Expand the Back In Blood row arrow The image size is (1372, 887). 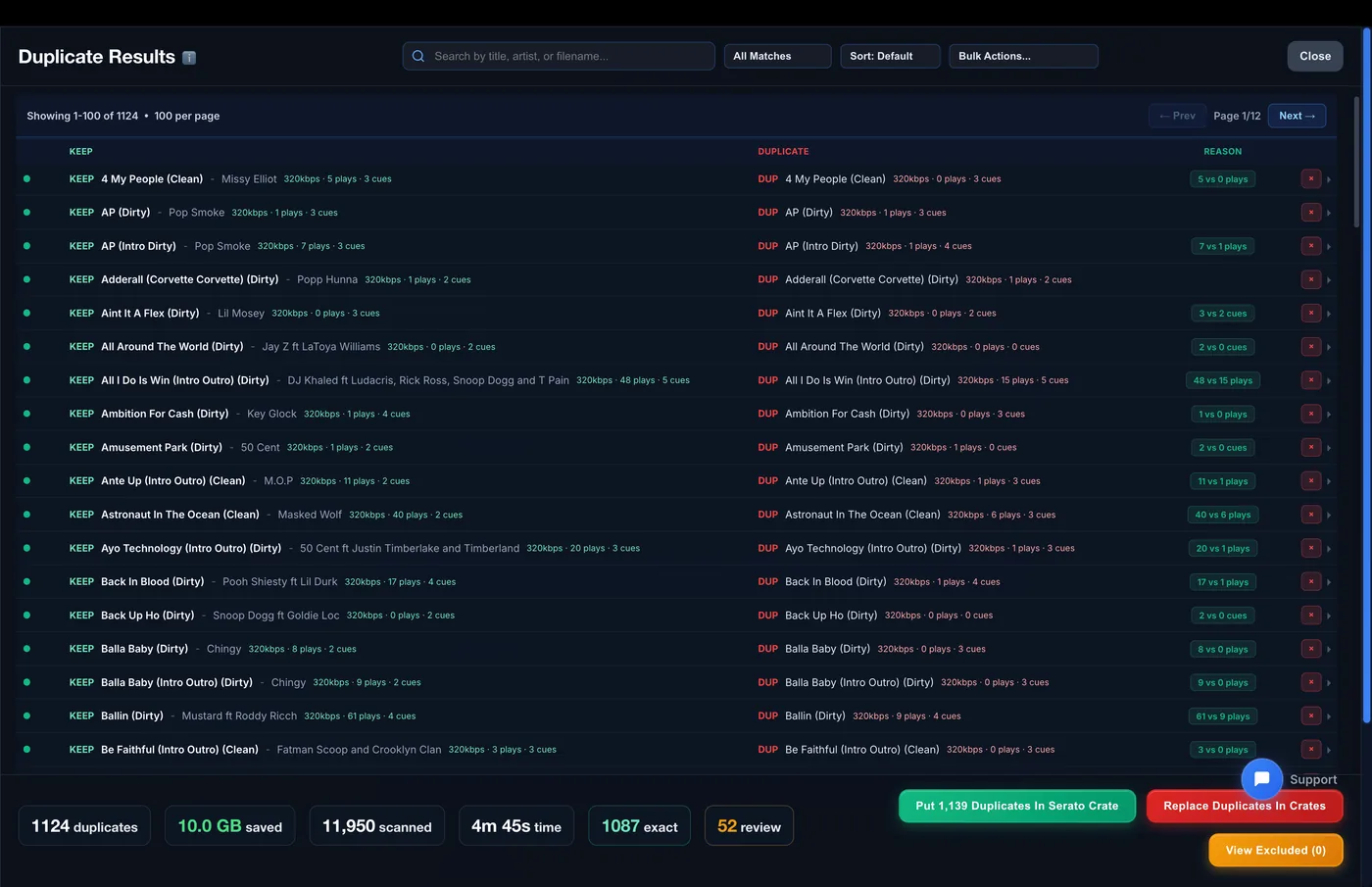coord(1329,581)
